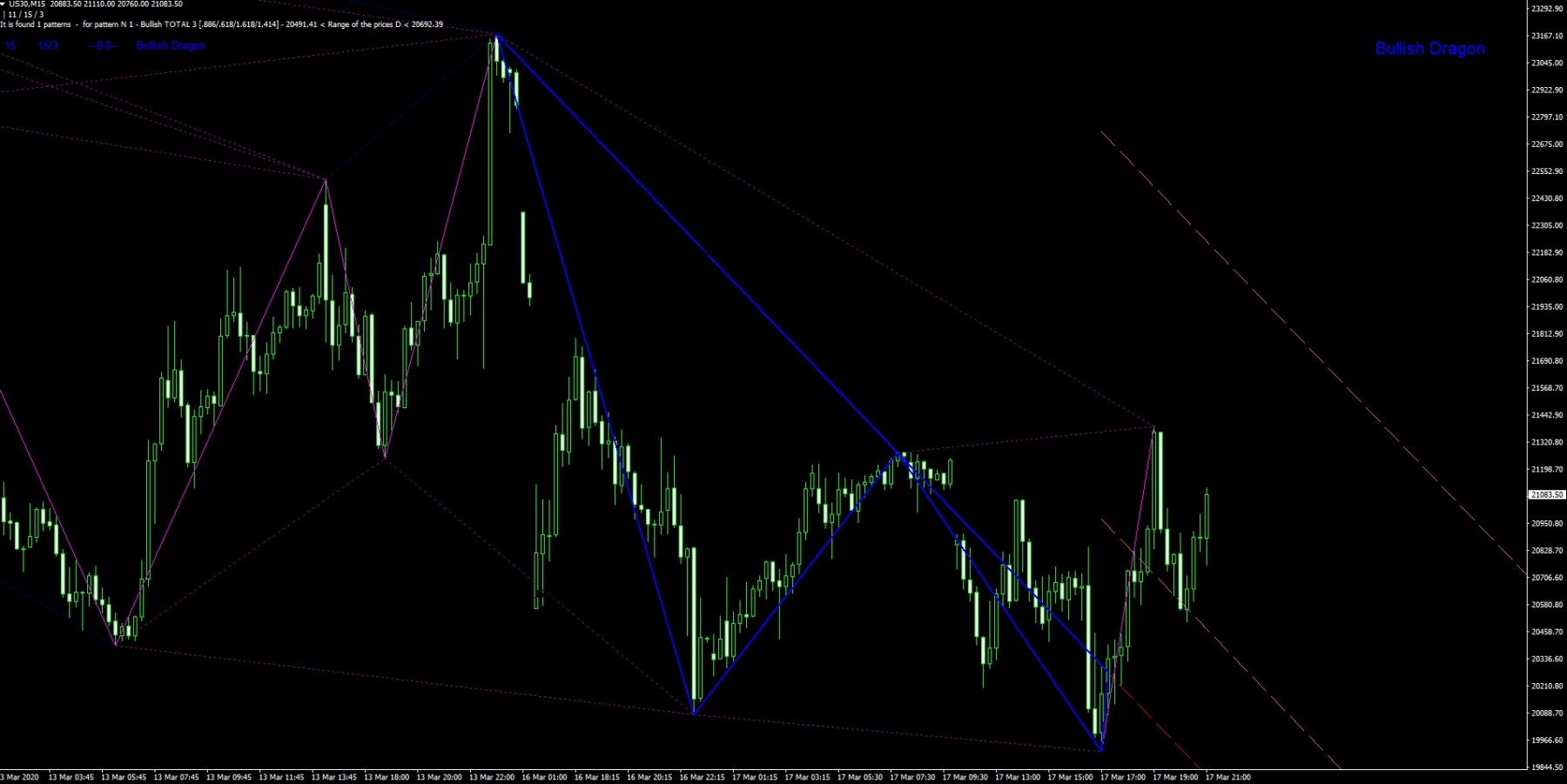
Task: Click the 17 Mar 17:00 time label
Action: point(1123,777)
